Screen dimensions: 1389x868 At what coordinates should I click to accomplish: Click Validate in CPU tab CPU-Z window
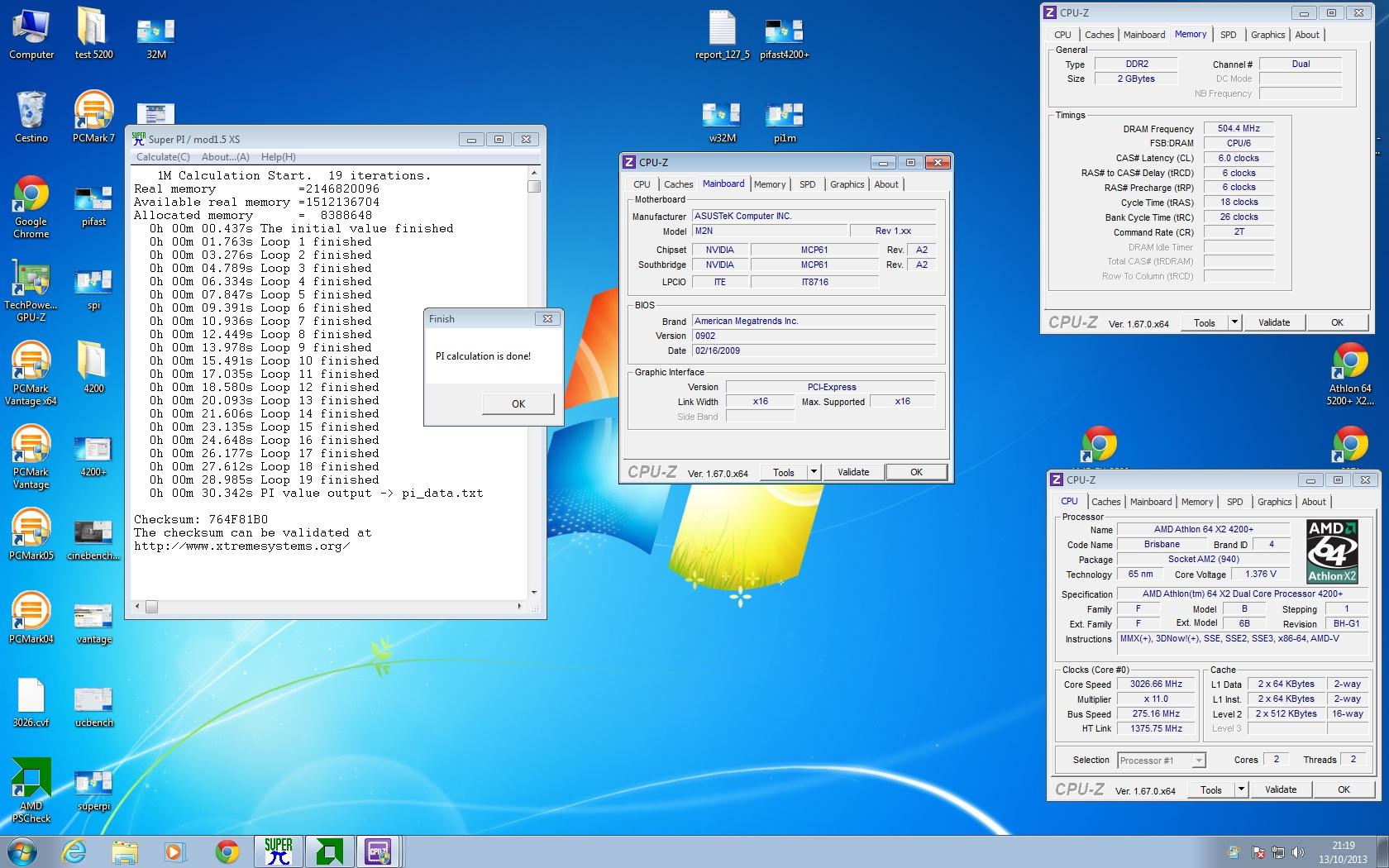point(1281,789)
